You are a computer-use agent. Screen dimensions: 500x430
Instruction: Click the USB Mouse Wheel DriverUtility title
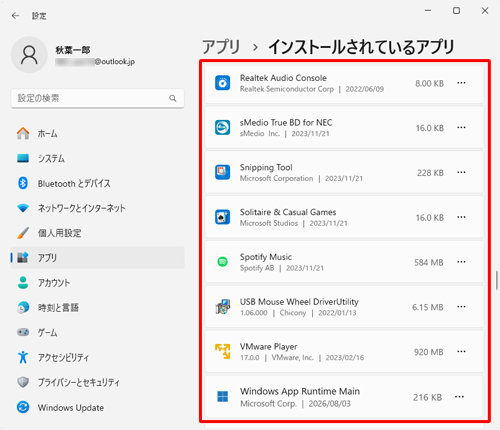299,302
